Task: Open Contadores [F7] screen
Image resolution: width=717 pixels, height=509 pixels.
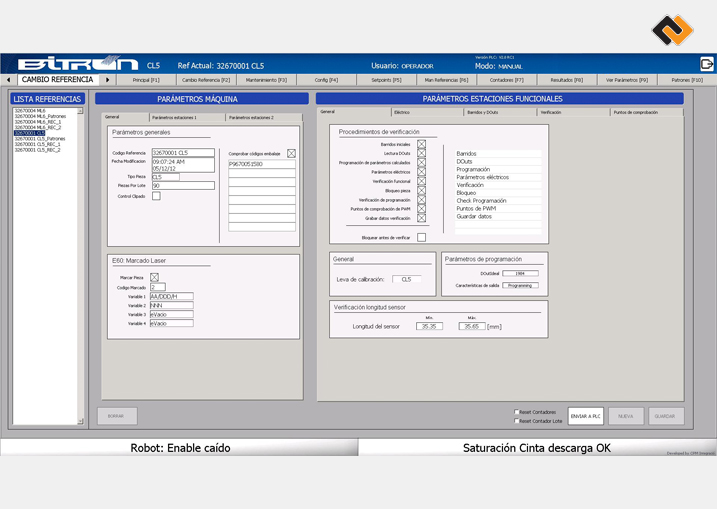Action: coord(506,80)
